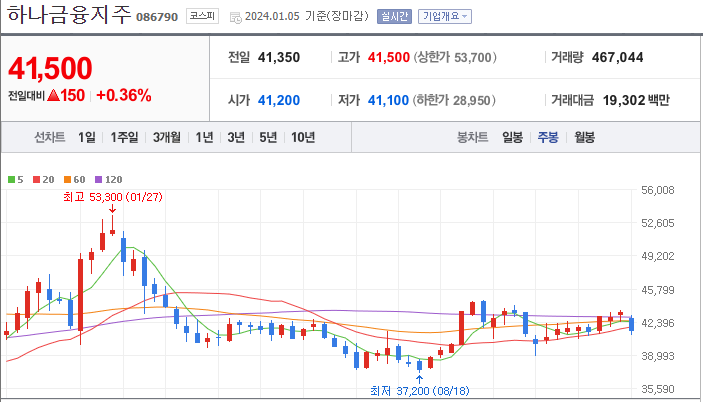The image size is (703, 402).
Task: Click the 코스피 market badge
Action: [x=202, y=16]
